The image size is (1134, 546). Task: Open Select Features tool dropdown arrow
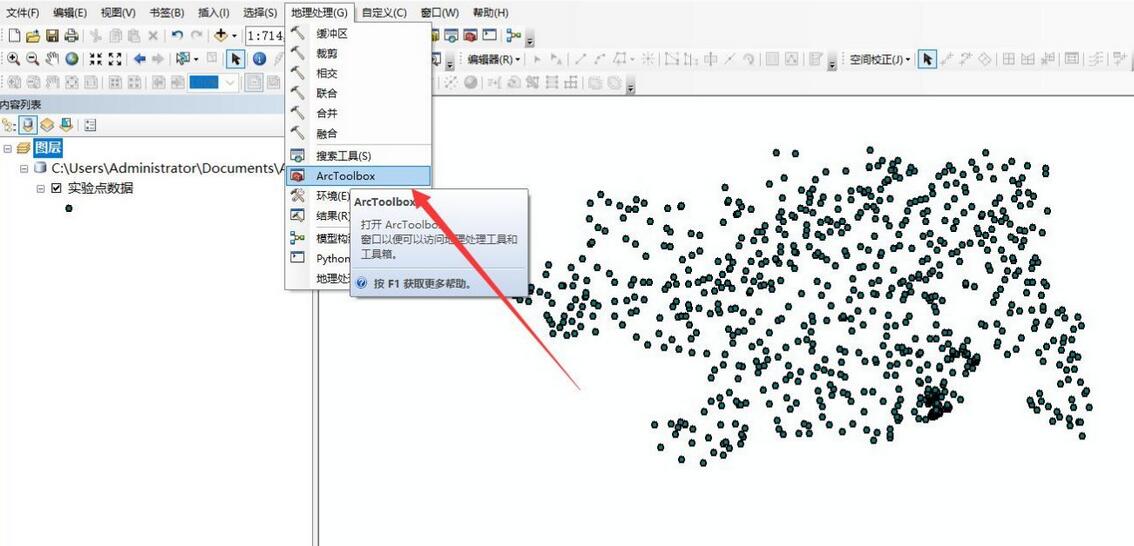[196, 59]
